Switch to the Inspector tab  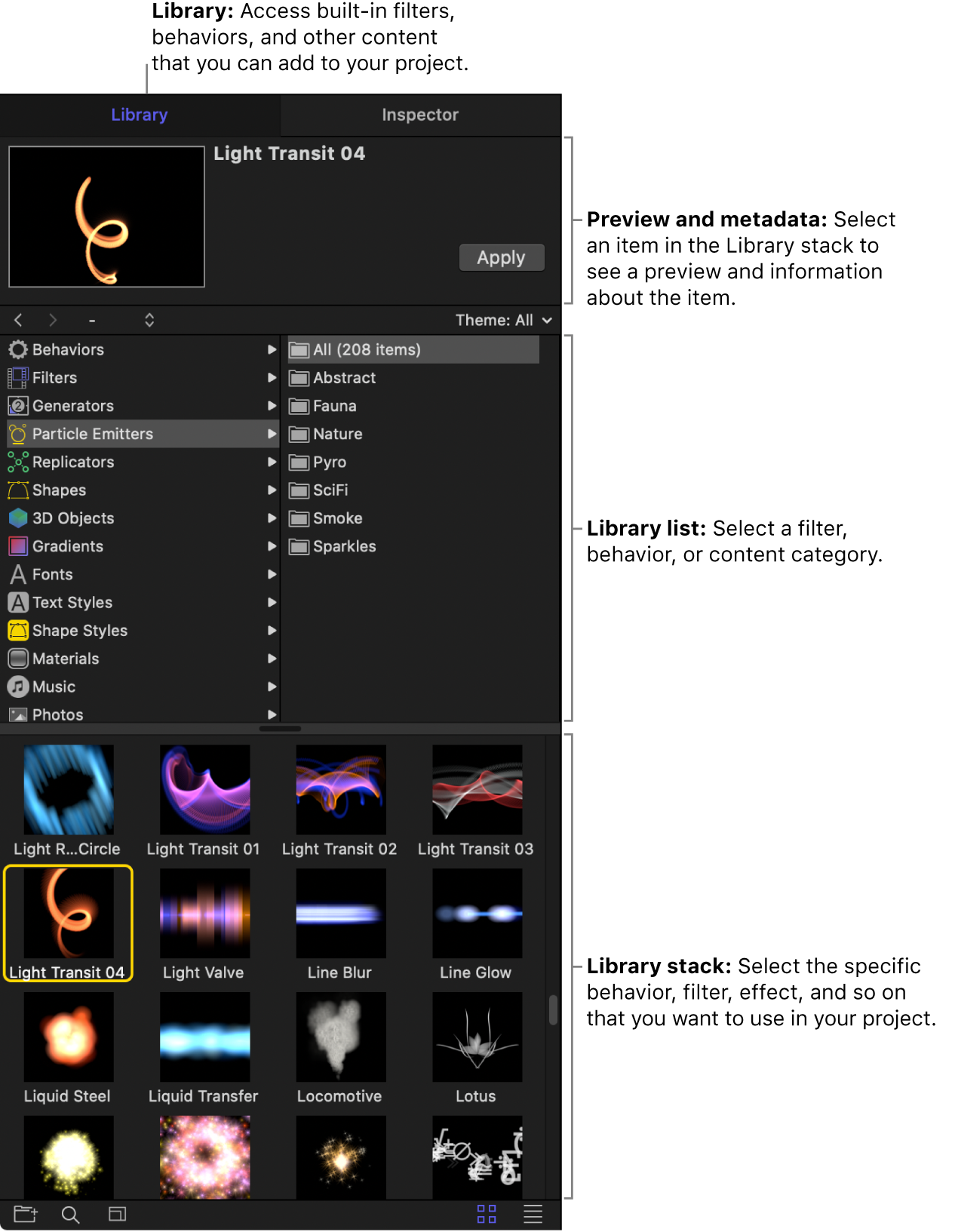click(420, 115)
